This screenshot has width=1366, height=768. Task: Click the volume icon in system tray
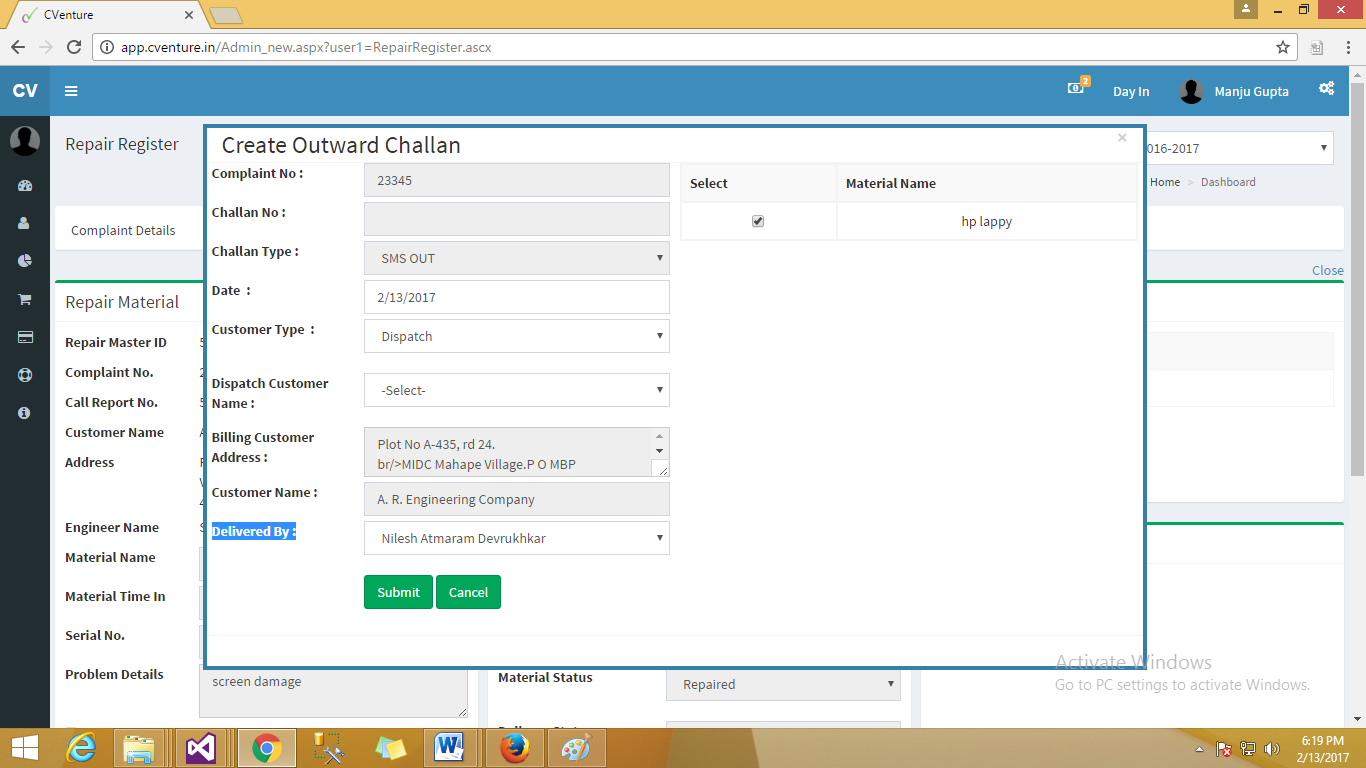coord(1272,748)
